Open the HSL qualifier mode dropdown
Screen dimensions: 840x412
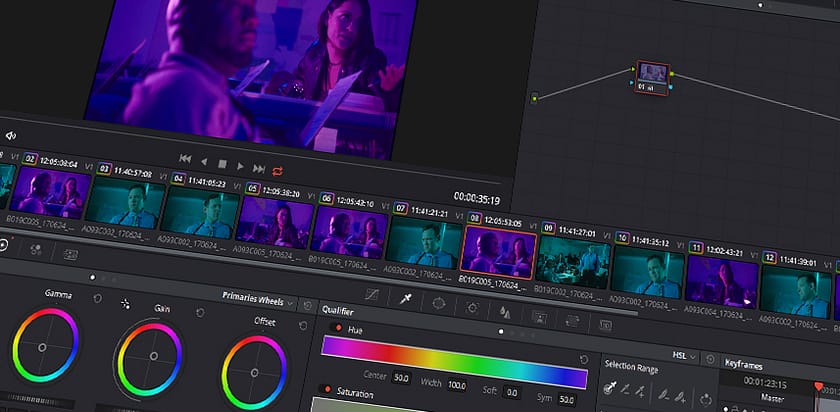684,355
